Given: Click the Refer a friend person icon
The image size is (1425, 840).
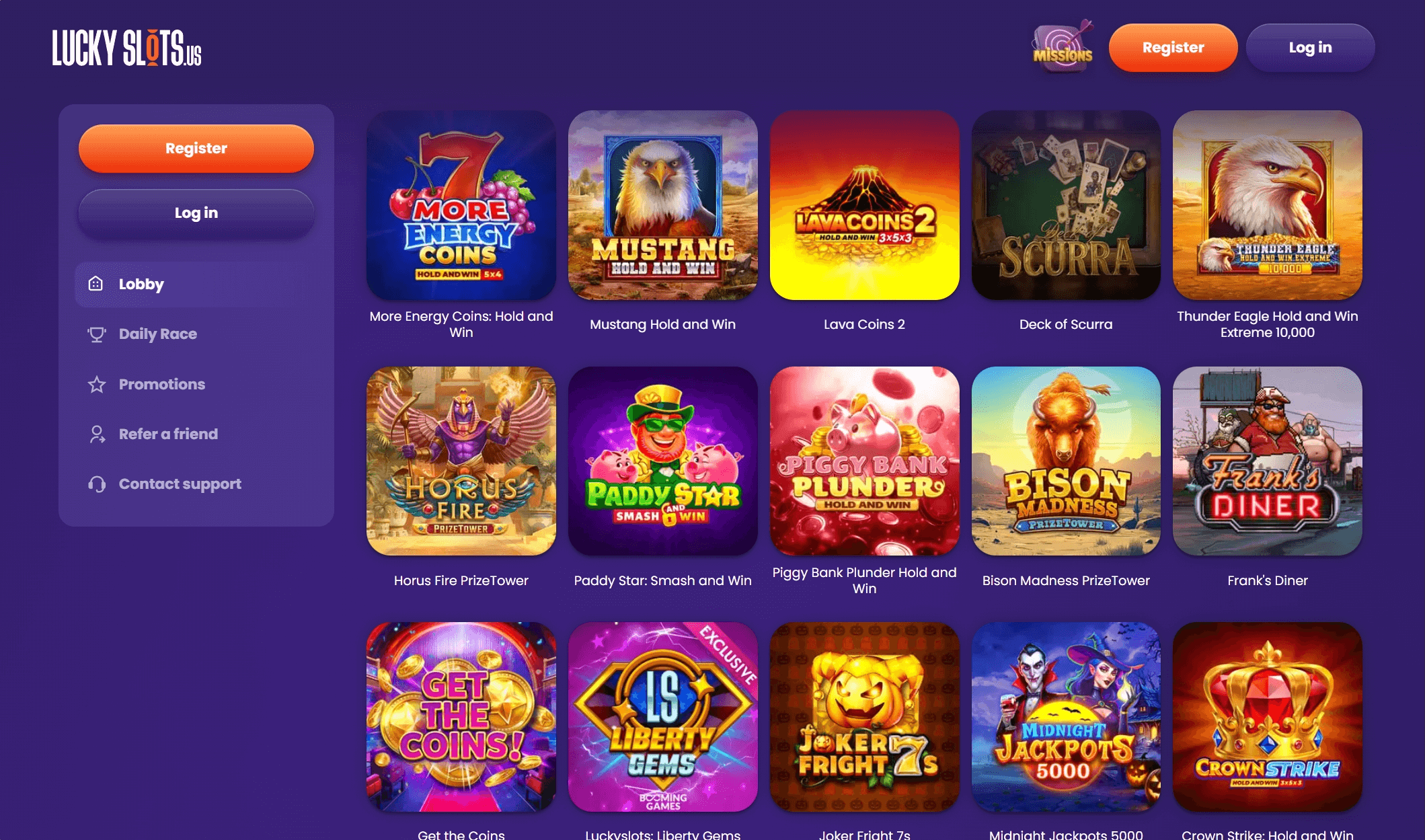Looking at the screenshot, I should (97, 434).
